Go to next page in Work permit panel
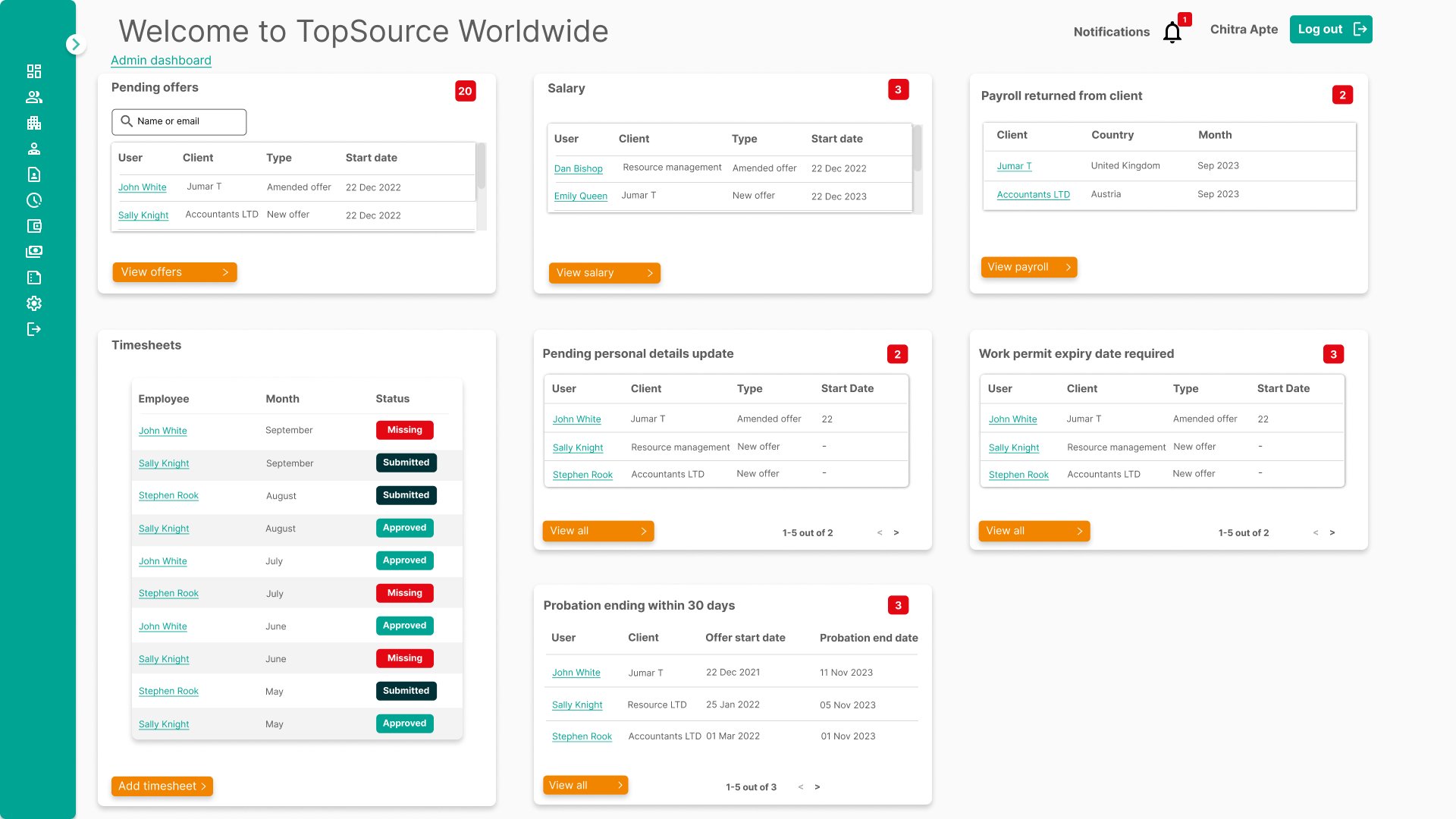Screen dimensions: 1456x819 [x=1332, y=533]
